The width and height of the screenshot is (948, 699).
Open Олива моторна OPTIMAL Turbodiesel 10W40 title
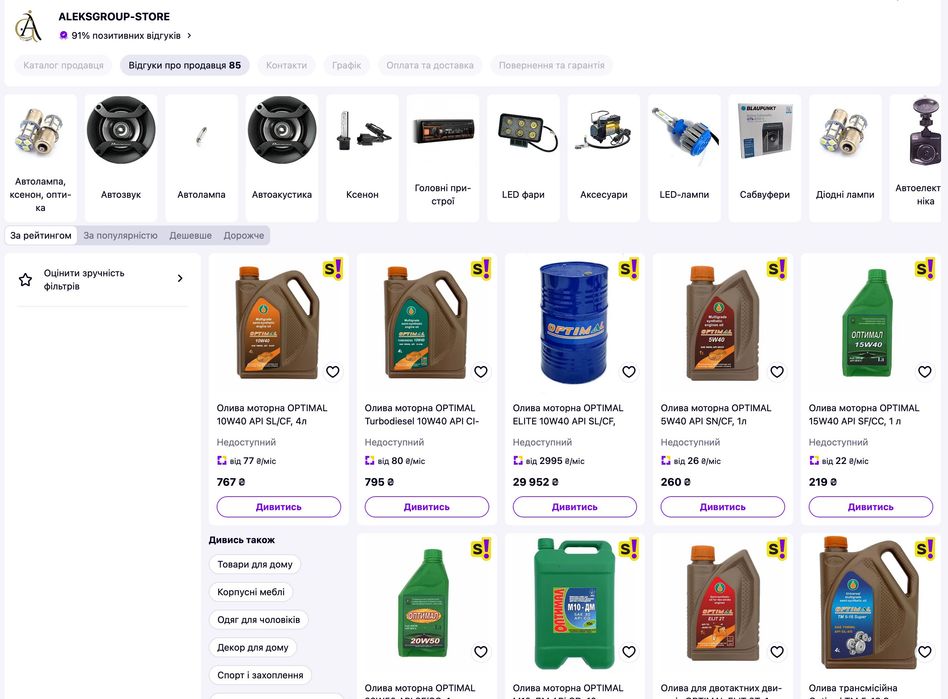(x=422, y=415)
